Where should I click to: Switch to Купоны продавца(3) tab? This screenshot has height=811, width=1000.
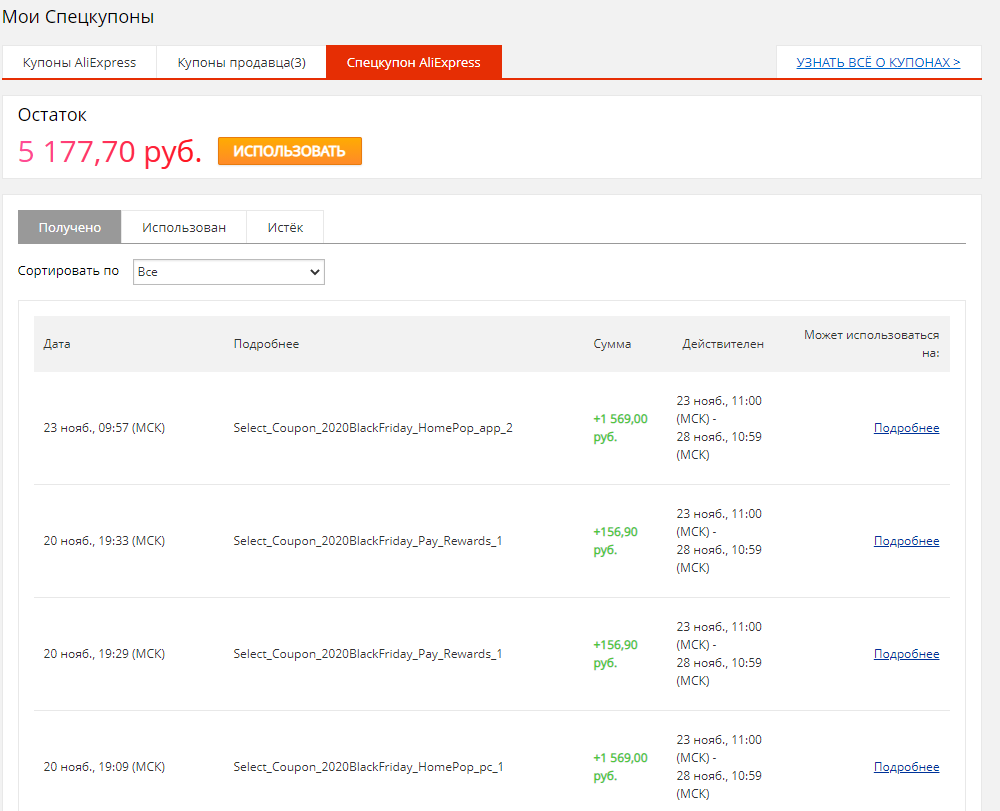click(x=241, y=62)
